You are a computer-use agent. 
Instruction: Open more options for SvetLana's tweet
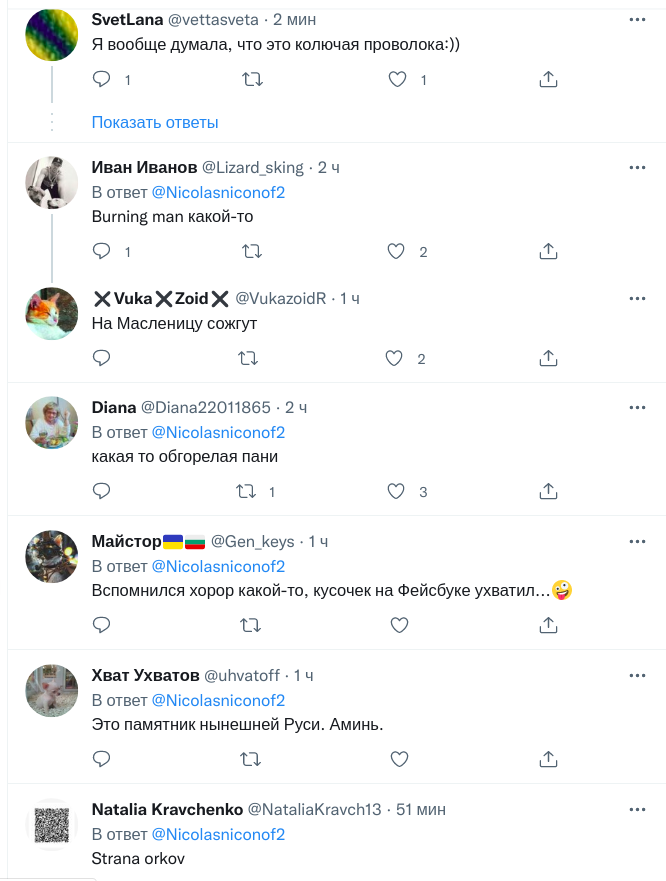point(637,20)
